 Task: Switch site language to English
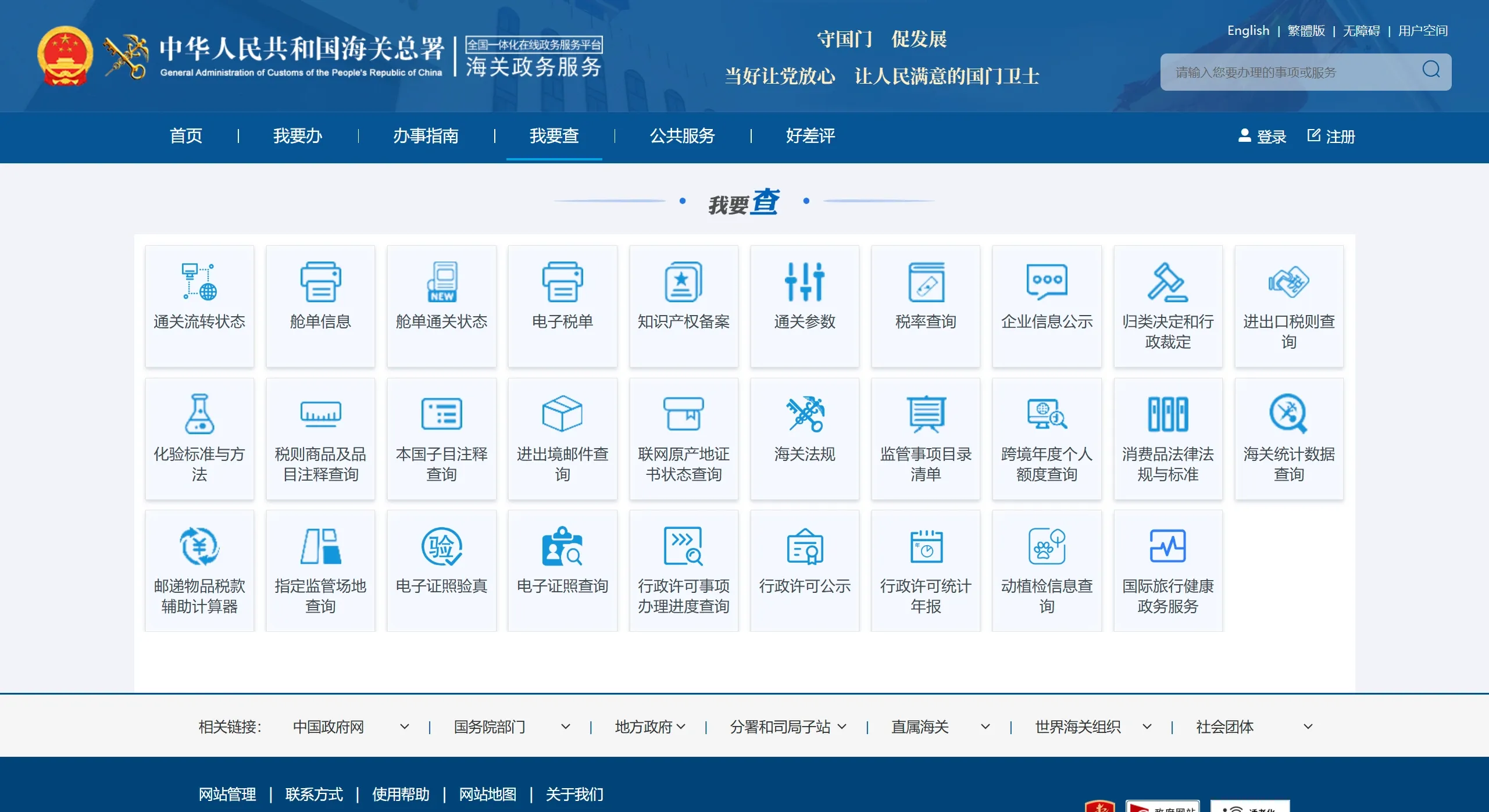click(x=1248, y=30)
